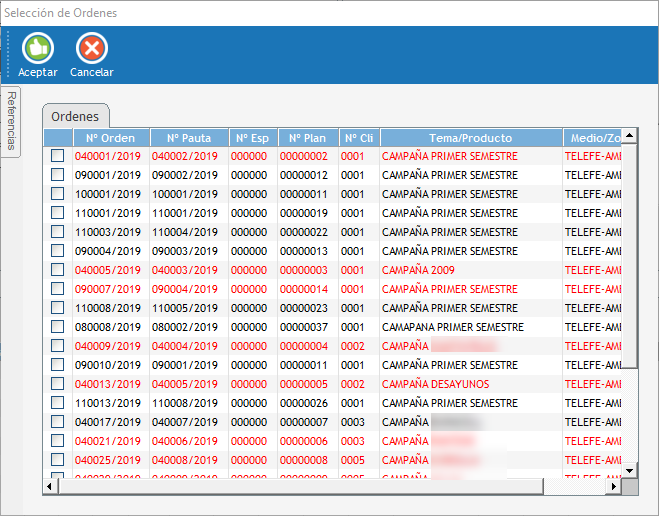Enable the checkbox for order 110013/2019
Image resolution: width=659 pixels, height=516 pixels.
coord(57,403)
